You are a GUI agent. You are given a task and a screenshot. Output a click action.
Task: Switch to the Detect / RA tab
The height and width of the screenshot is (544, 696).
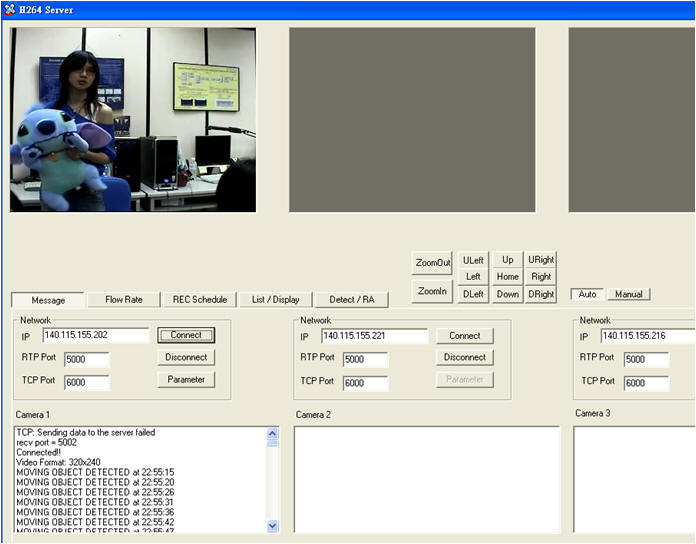point(351,299)
